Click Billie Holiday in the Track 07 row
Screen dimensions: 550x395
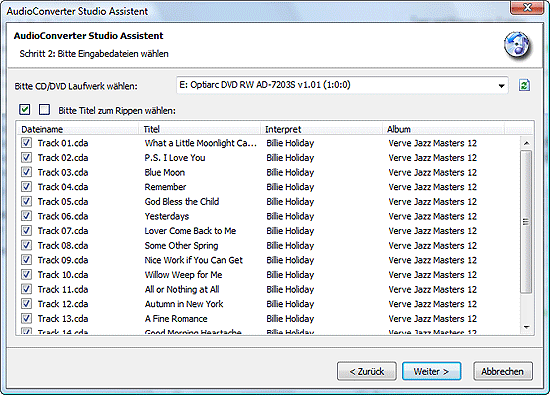pos(290,230)
